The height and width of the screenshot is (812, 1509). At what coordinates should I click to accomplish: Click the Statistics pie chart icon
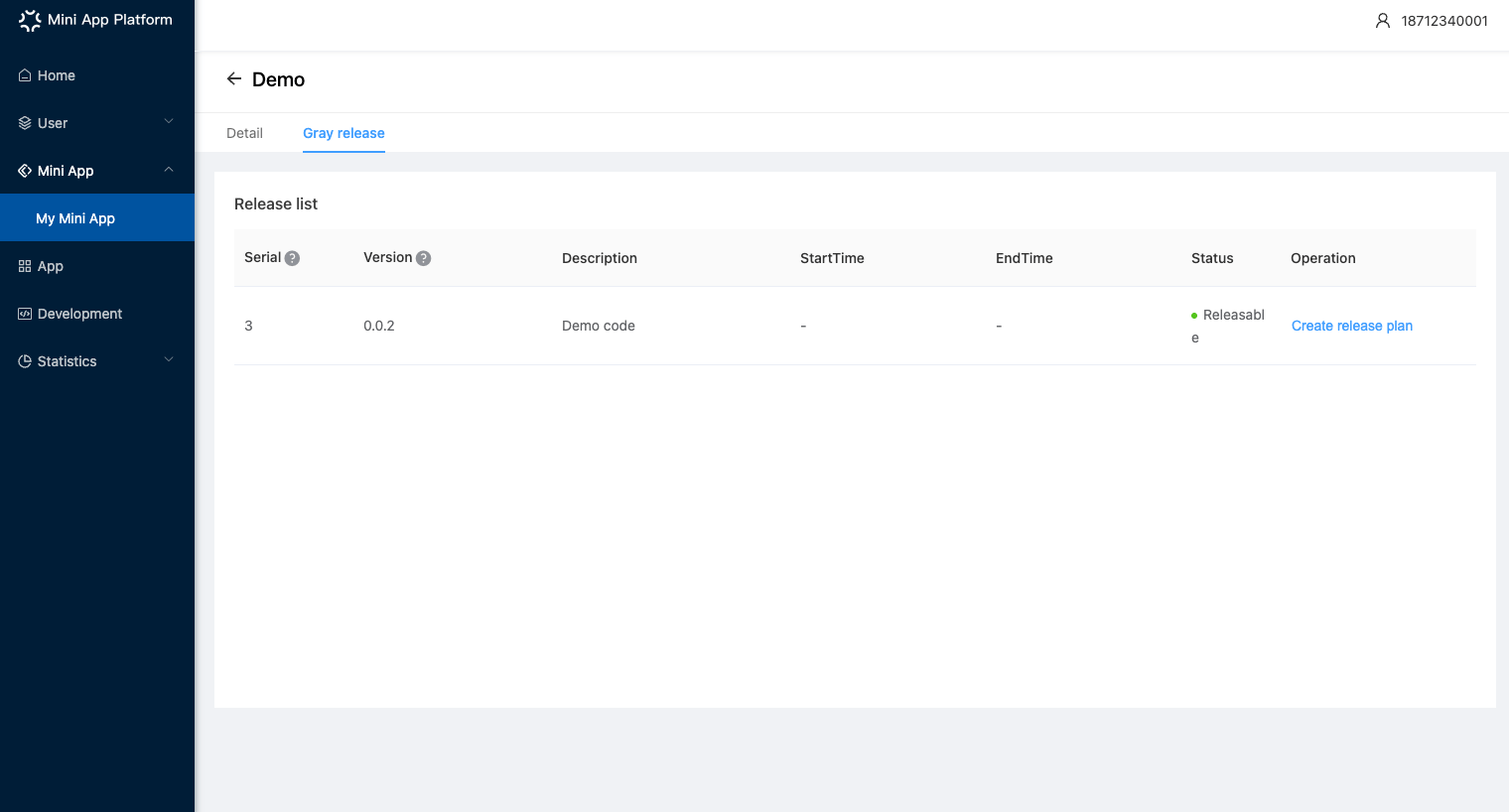click(25, 361)
